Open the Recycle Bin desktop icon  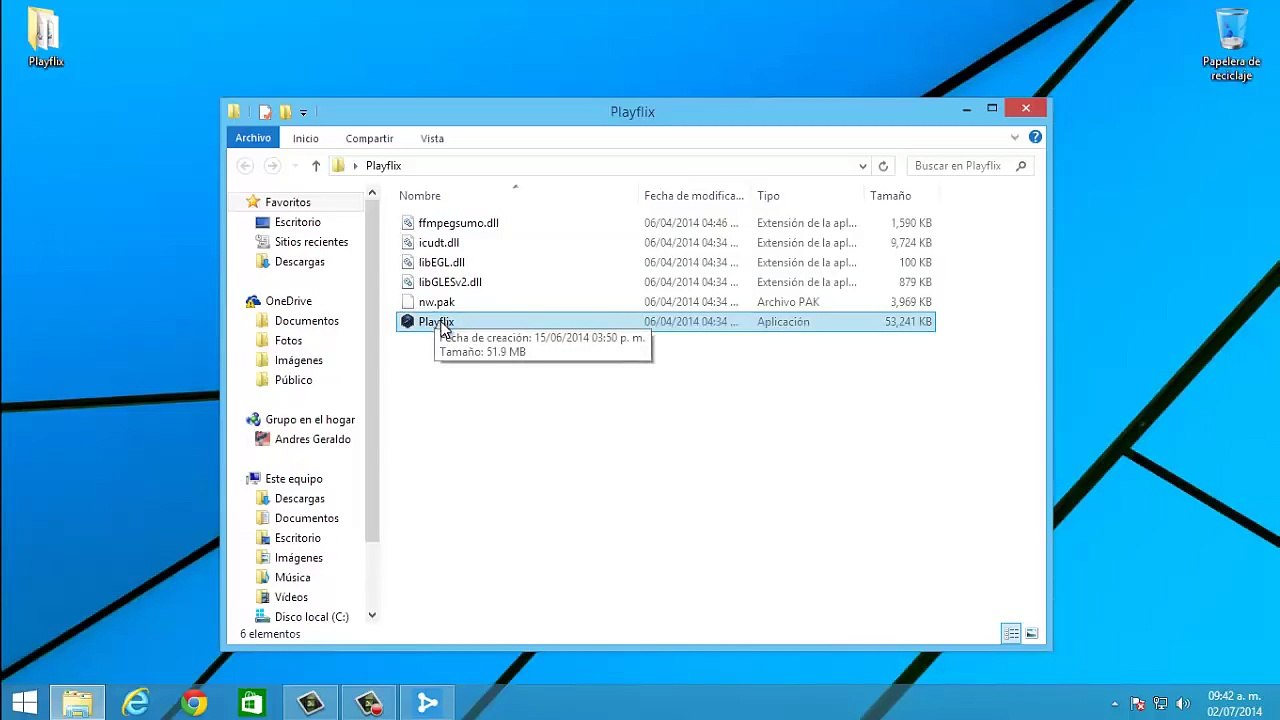(x=1231, y=45)
